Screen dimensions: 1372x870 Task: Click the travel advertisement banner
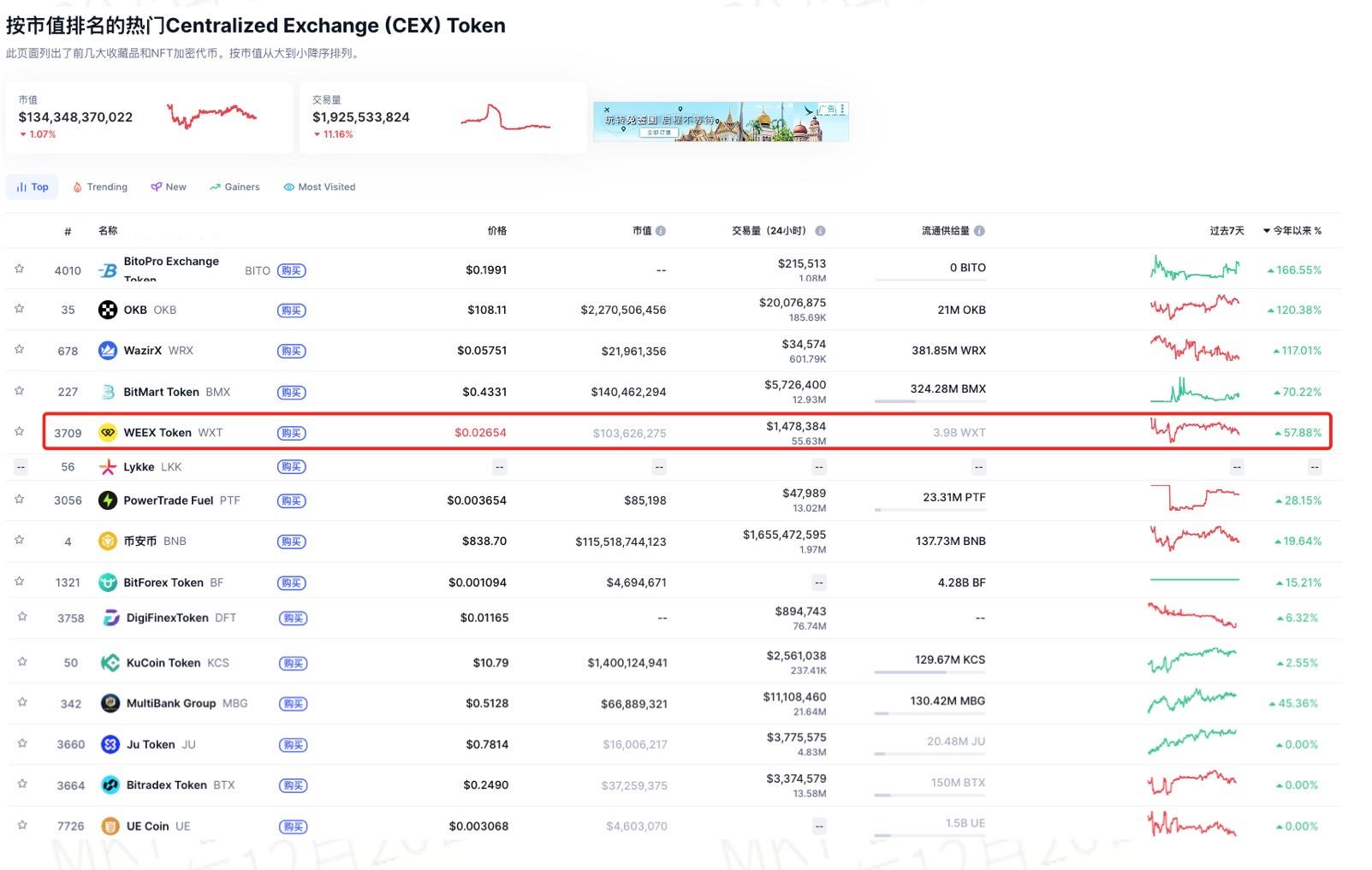coord(720,120)
